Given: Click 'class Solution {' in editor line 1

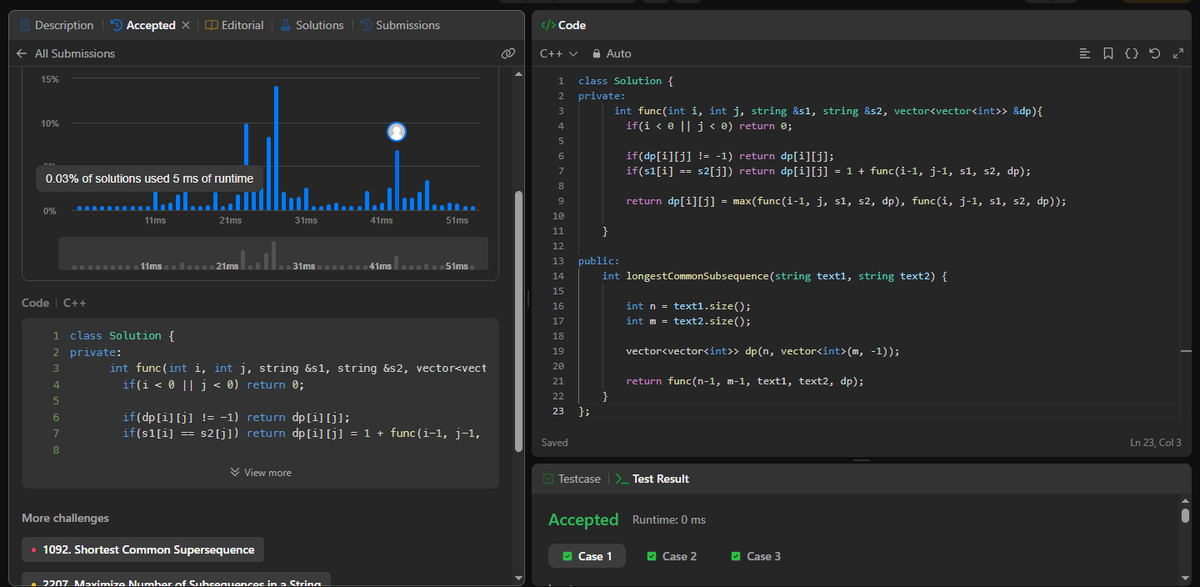Looking at the screenshot, I should click(625, 81).
